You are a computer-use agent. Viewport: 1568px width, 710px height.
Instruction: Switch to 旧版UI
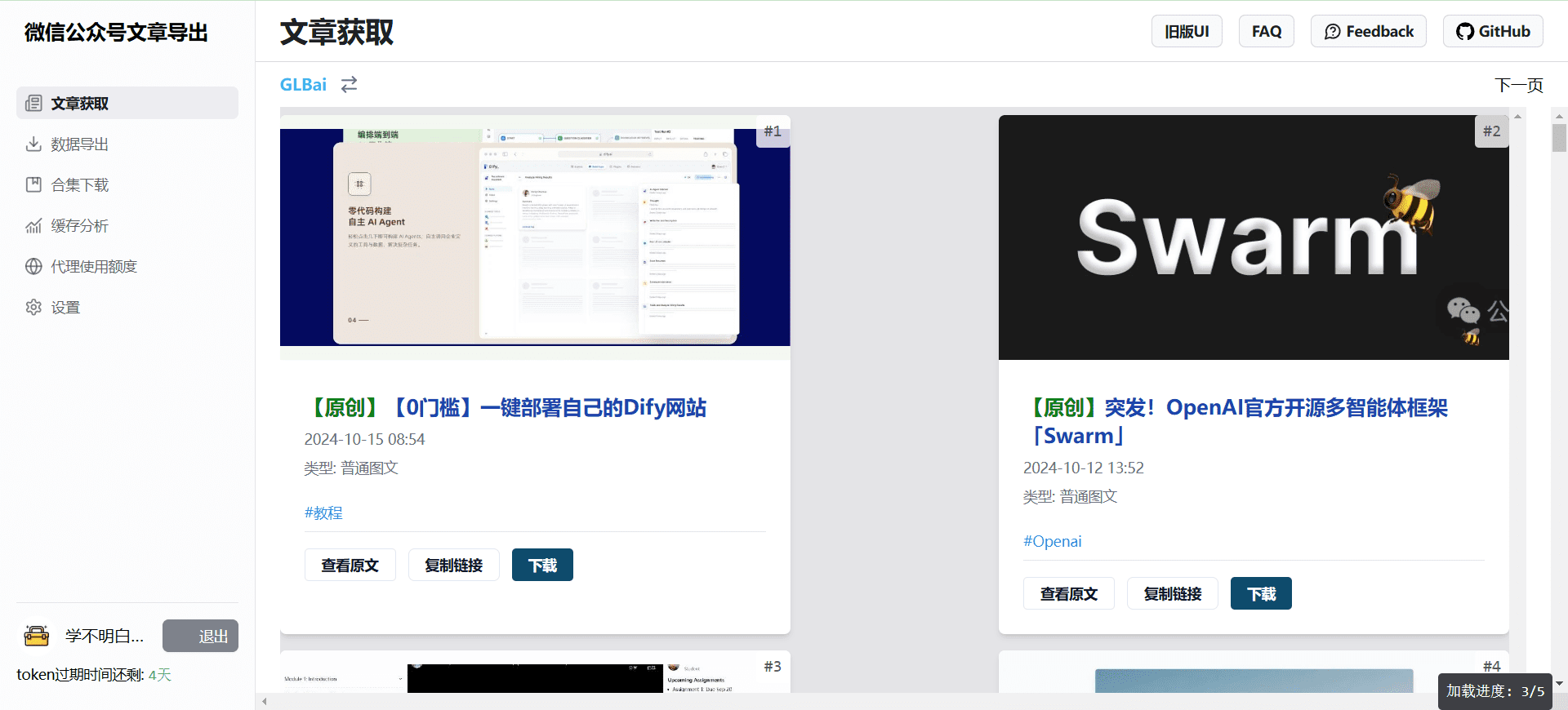click(x=1187, y=31)
